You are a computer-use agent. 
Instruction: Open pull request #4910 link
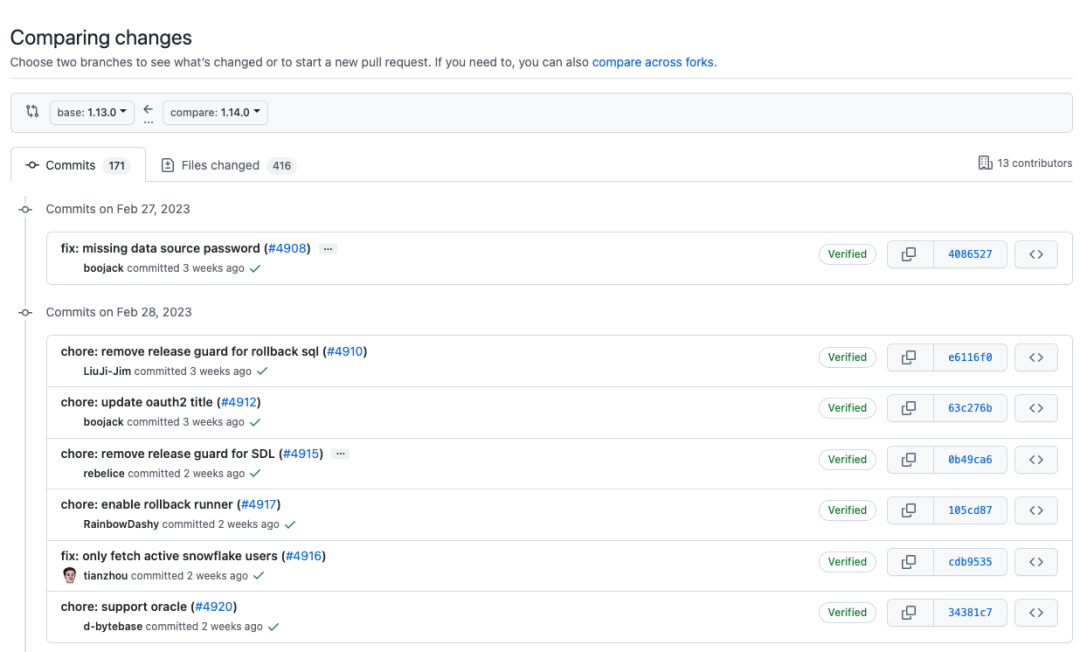[344, 352]
